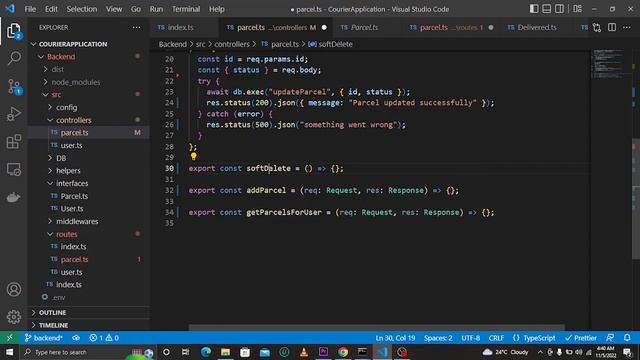Click the notifications bell in status bar
The width and height of the screenshot is (640, 360).
tap(627, 338)
